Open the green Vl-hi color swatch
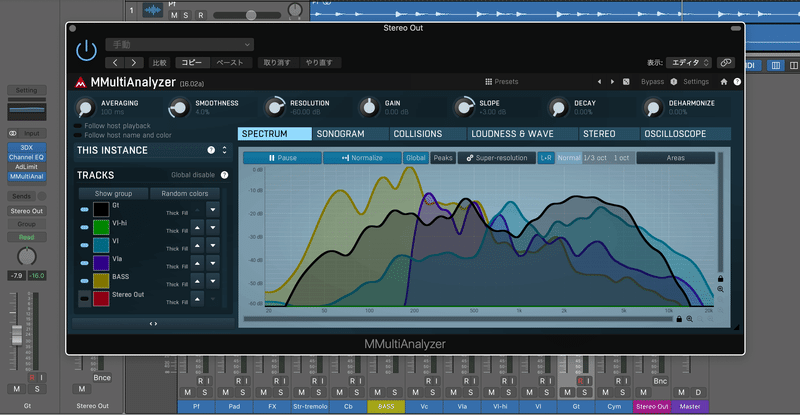 click(101, 227)
